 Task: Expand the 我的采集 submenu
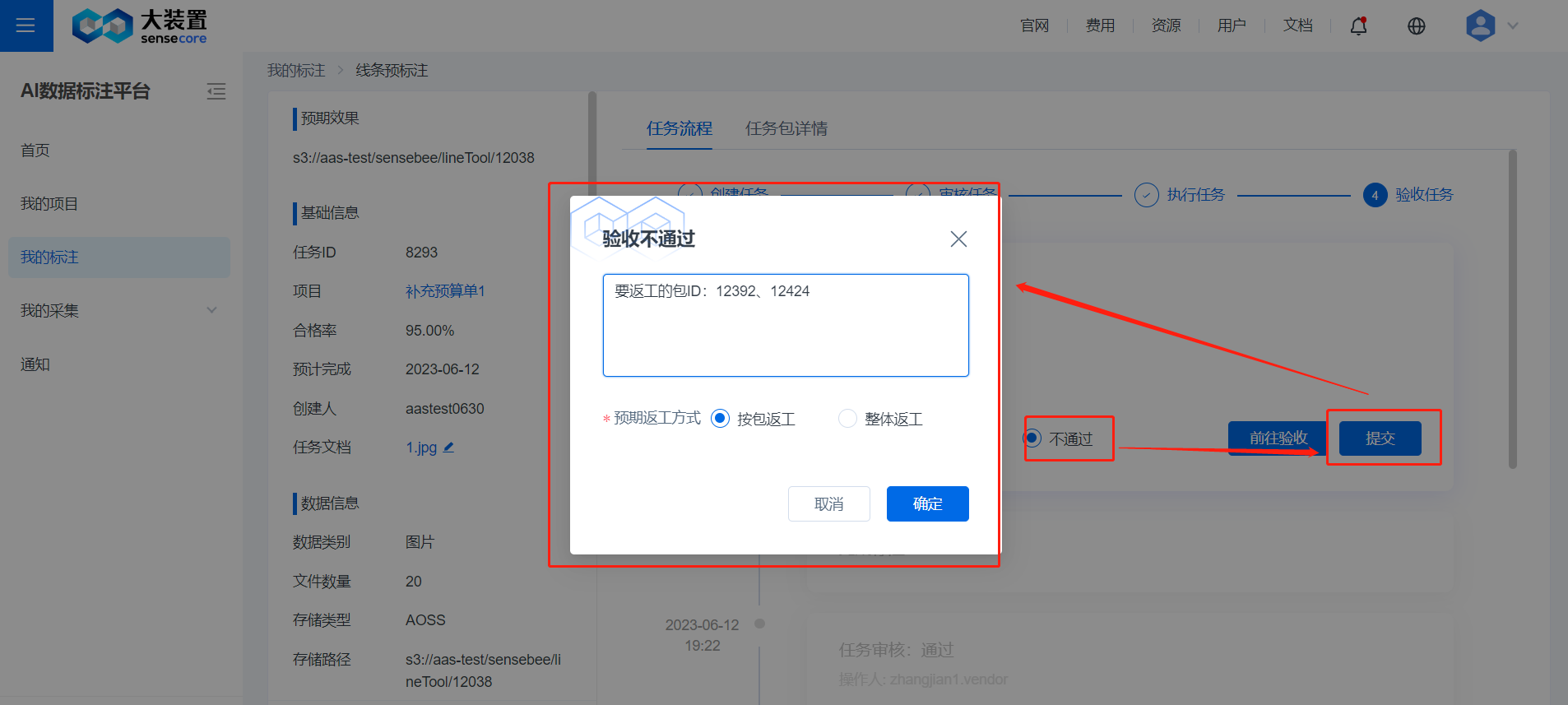click(x=211, y=310)
